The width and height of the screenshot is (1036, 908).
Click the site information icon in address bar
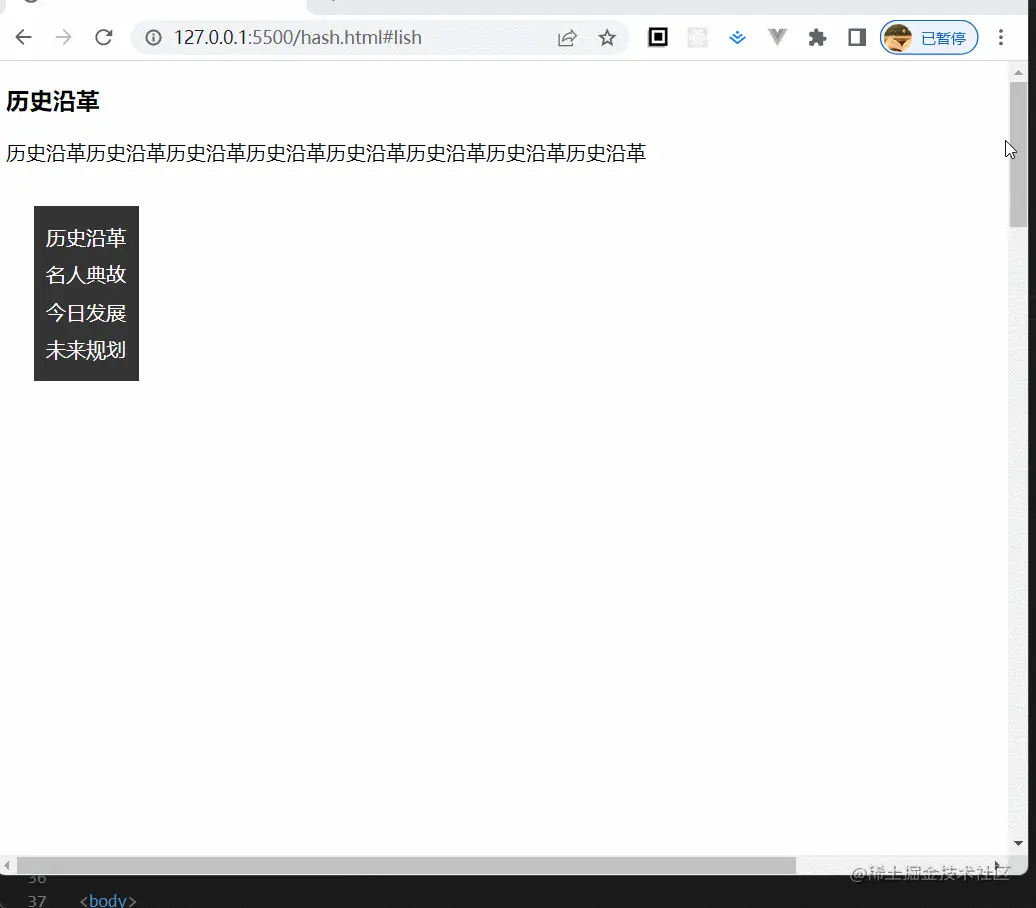152,37
